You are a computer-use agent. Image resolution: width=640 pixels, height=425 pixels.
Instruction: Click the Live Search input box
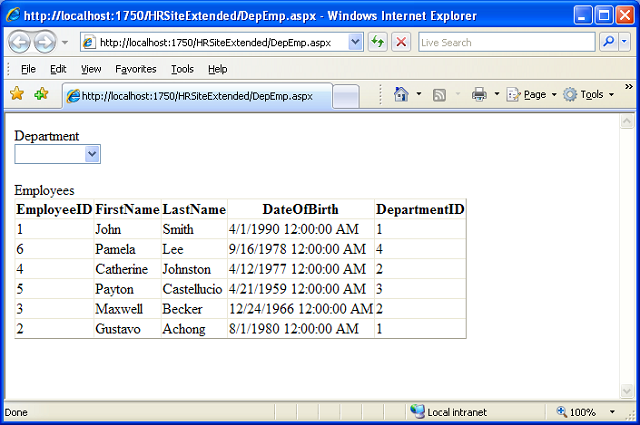coord(507,42)
